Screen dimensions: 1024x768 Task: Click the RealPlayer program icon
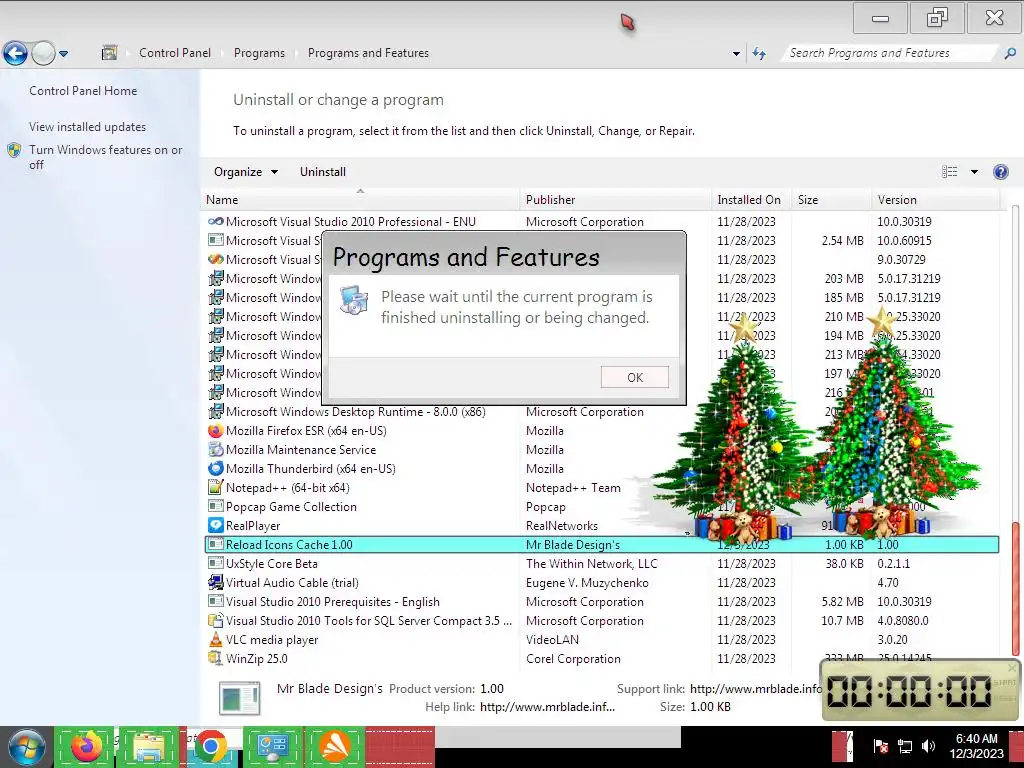click(x=216, y=526)
